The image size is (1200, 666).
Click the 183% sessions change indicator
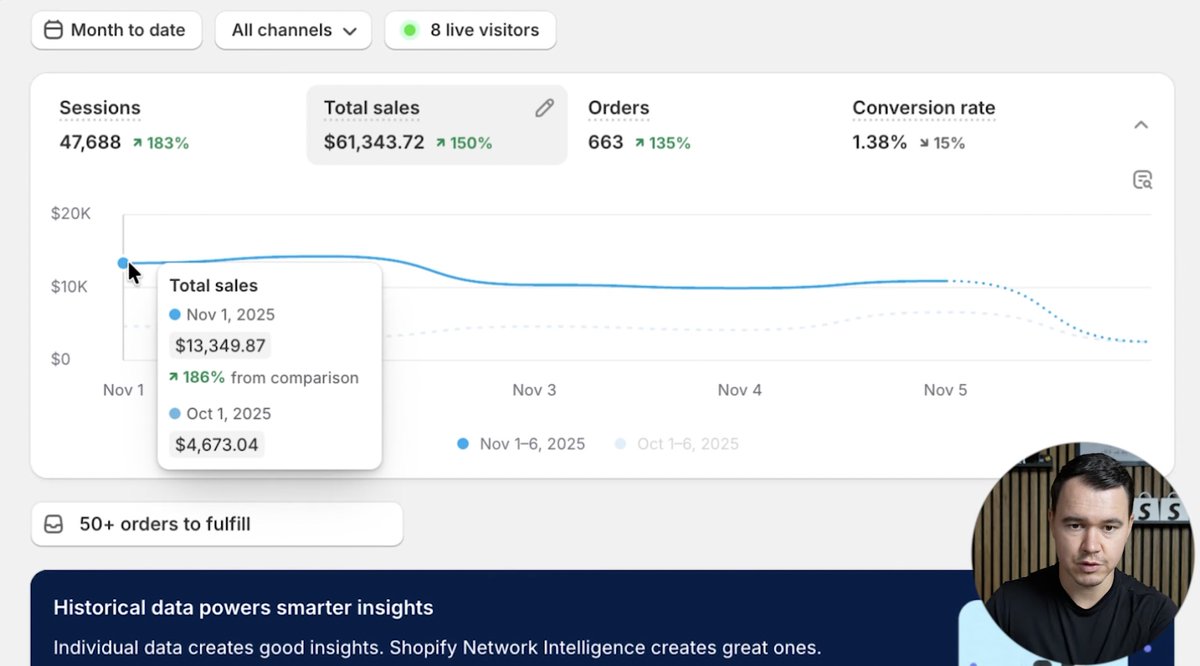[x=160, y=143]
